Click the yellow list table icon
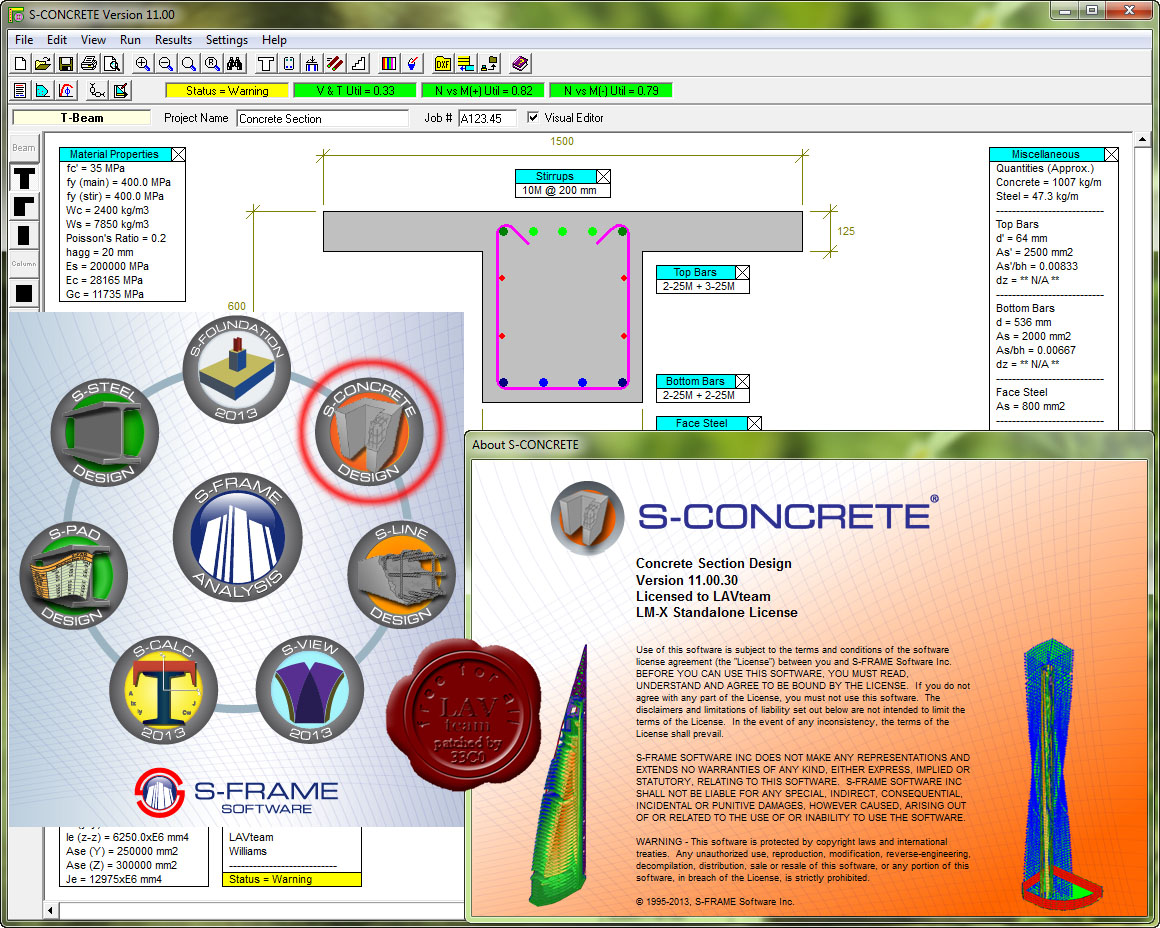This screenshot has height=928, width=1160. (x=465, y=64)
